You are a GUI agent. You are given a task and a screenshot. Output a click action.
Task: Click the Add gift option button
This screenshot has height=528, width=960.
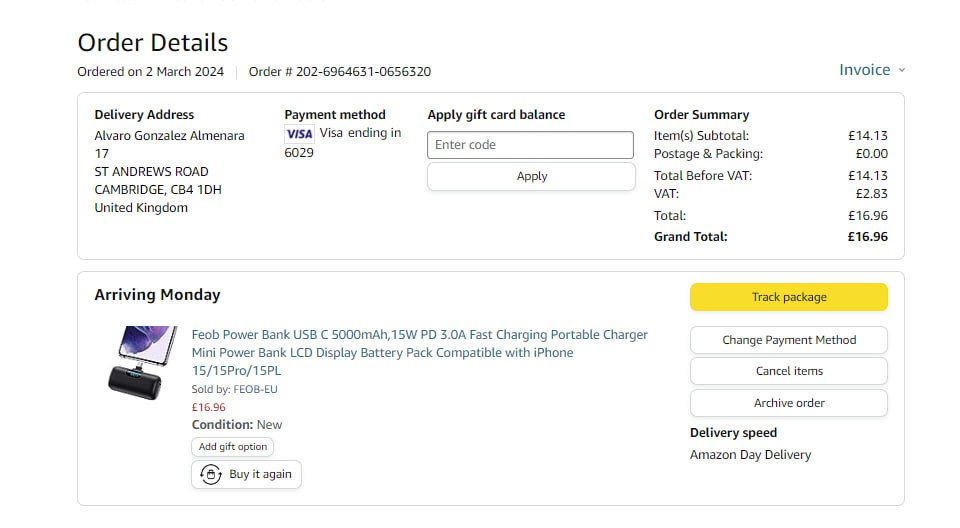tap(233, 447)
